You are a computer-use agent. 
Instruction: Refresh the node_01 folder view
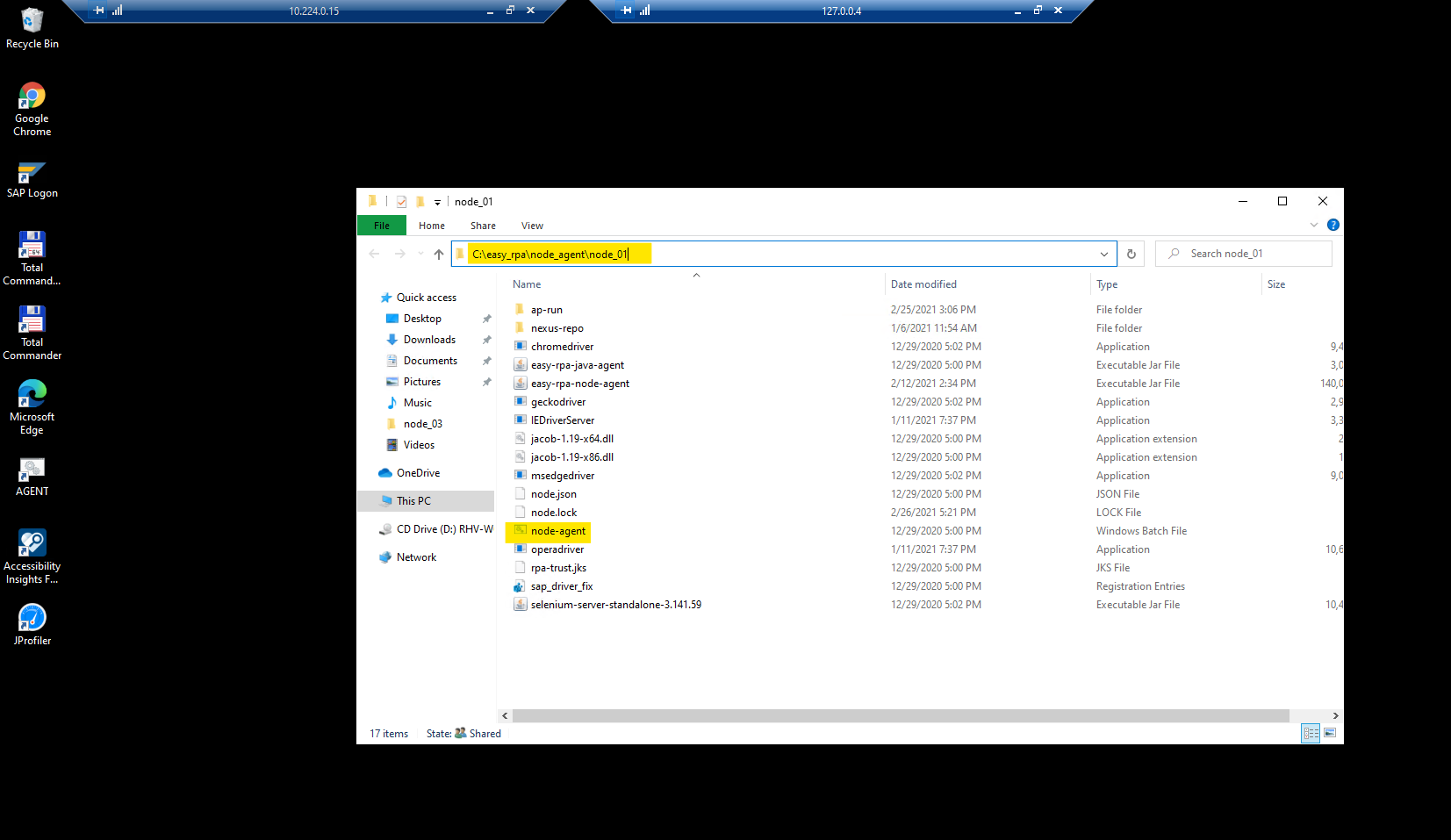click(1131, 255)
